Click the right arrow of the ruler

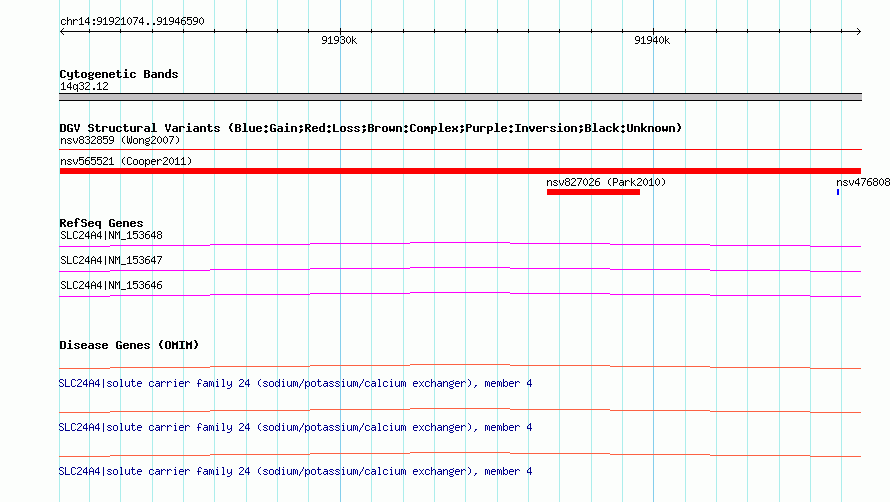click(859, 31)
